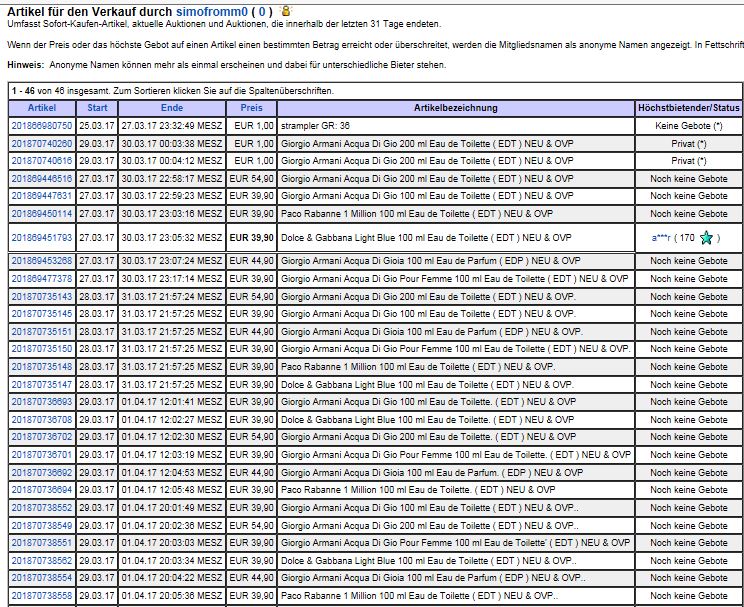Sort table by Artikel column header
Viewport: 744px width, 607px height.
(42, 108)
